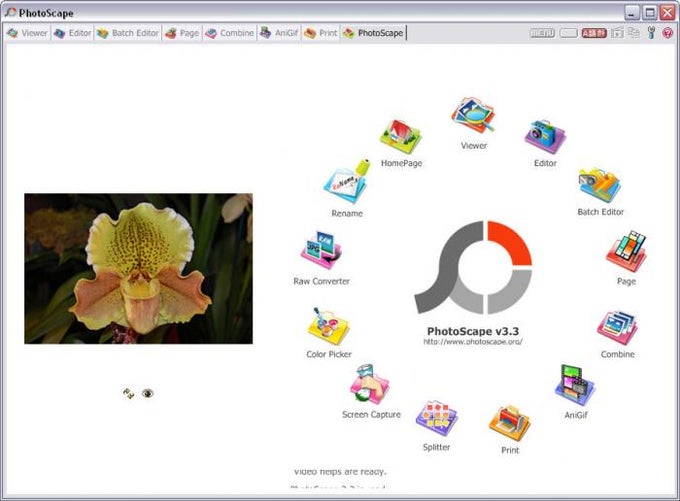The height and width of the screenshot is (501, 680).
Task: Open the Page icon in circular menu
Action: tap(626, 252)
